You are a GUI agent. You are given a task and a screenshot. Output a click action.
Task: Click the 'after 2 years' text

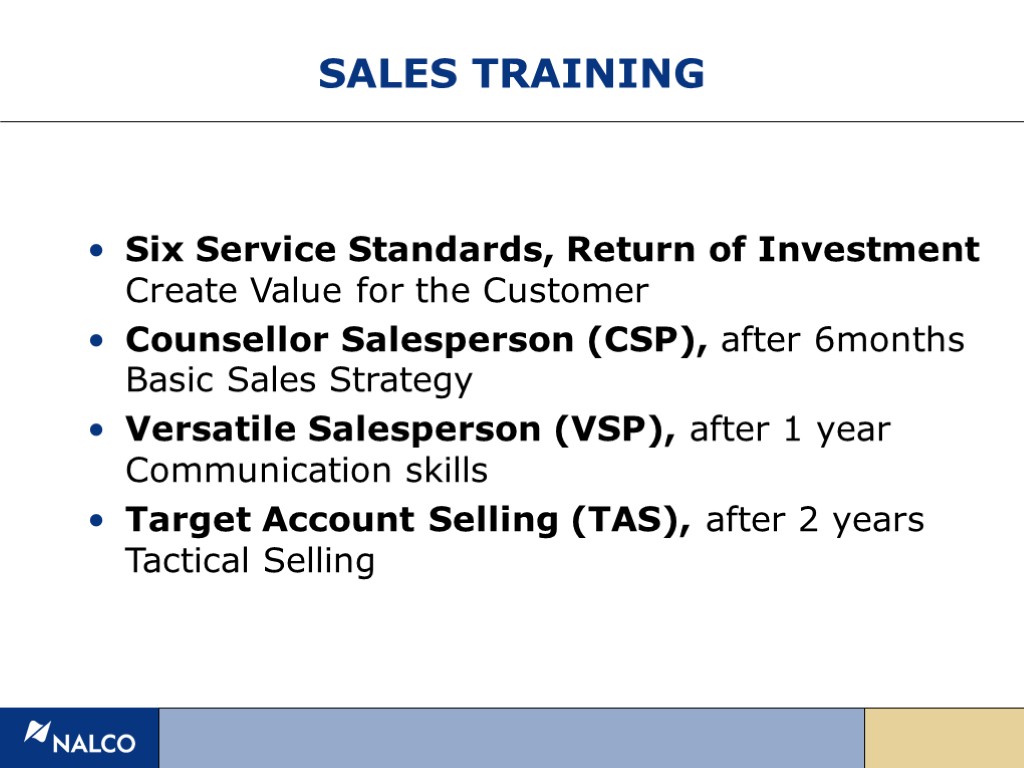coord(815,520)
